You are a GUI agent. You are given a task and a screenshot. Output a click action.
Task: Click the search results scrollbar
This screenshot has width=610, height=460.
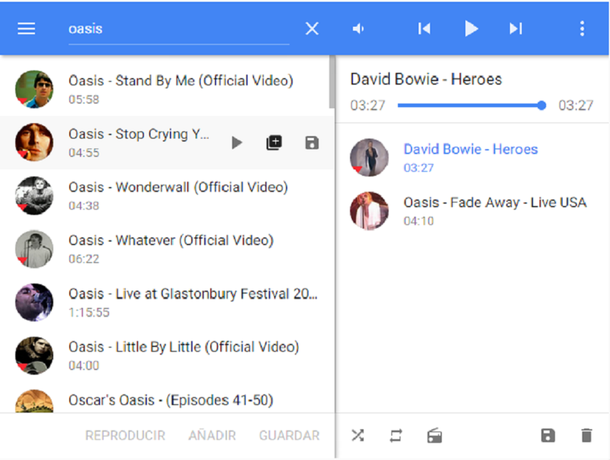point(332,82)
